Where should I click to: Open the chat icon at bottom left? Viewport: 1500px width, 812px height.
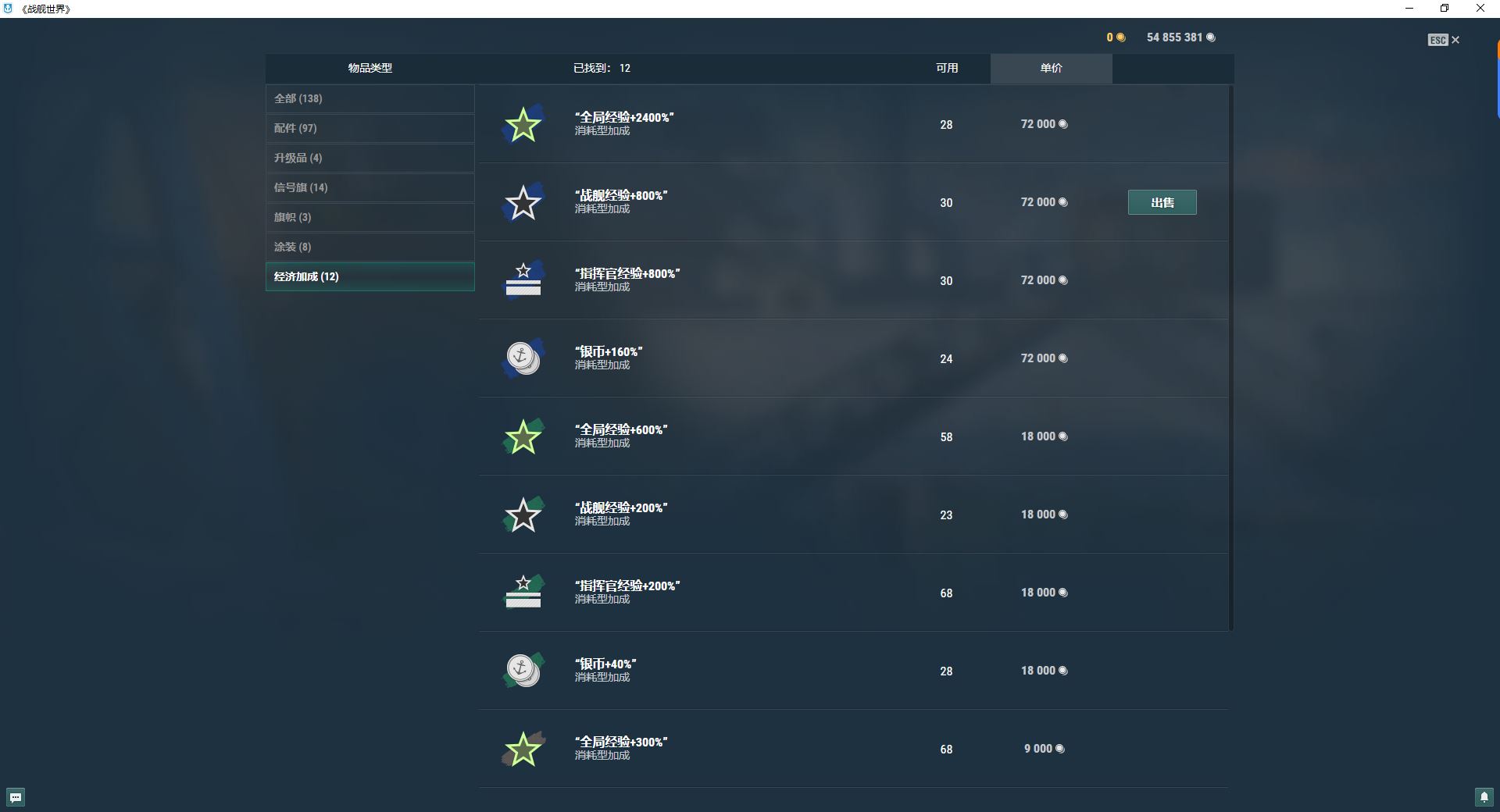coord(16,797)
